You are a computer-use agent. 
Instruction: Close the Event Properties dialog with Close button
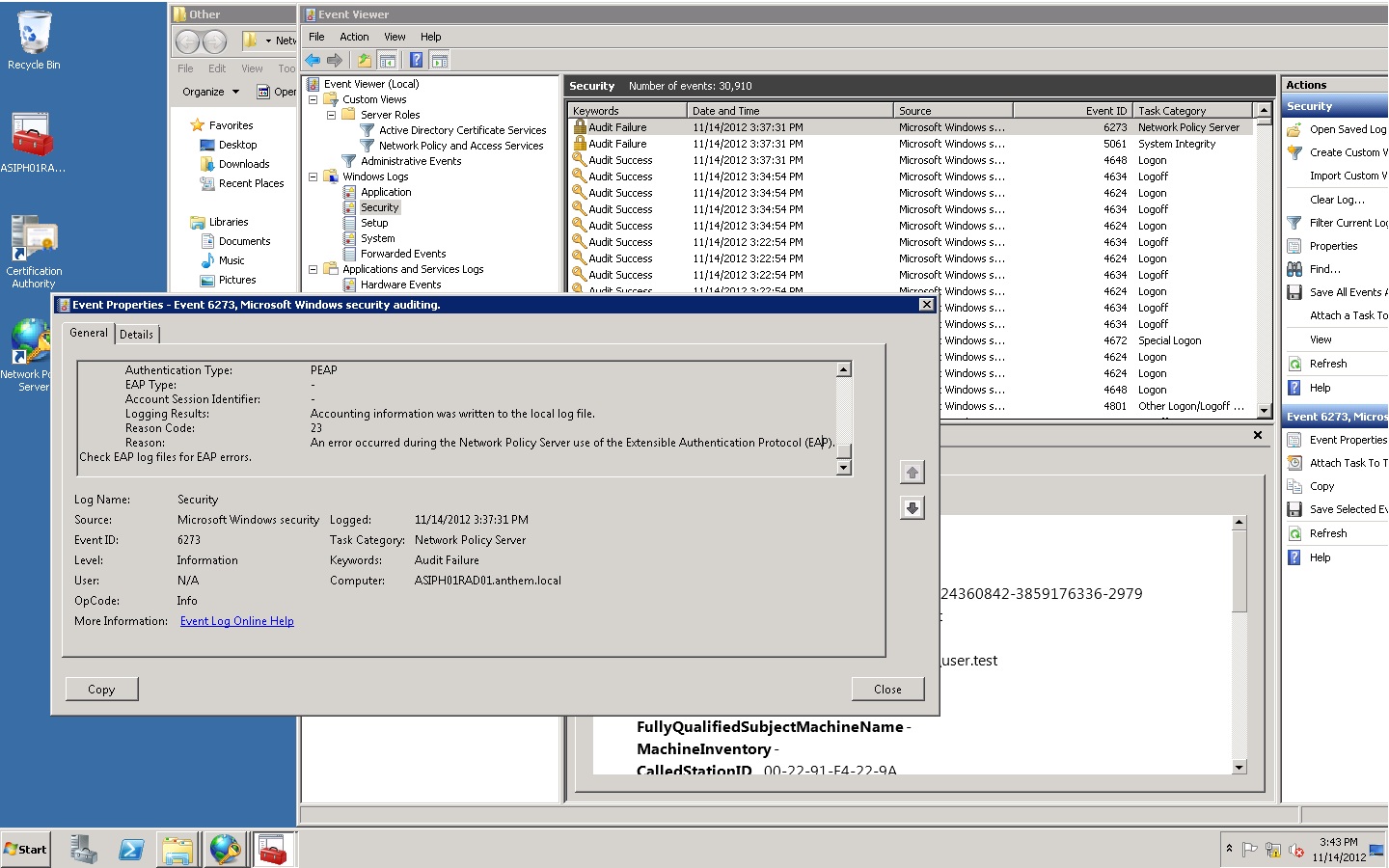coord(886,689)
